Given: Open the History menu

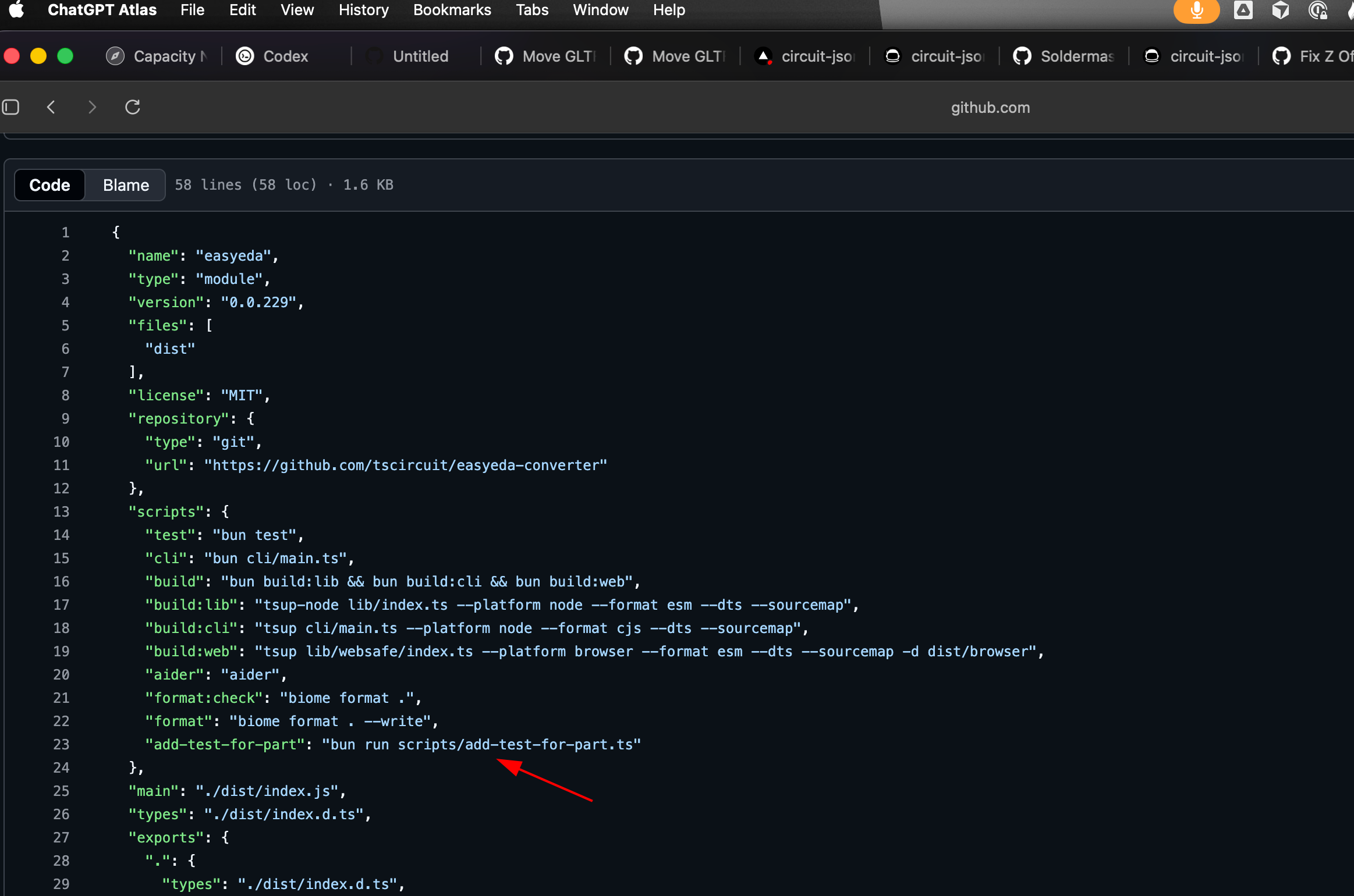Looking at the screenshot, I should pos(363,10).
